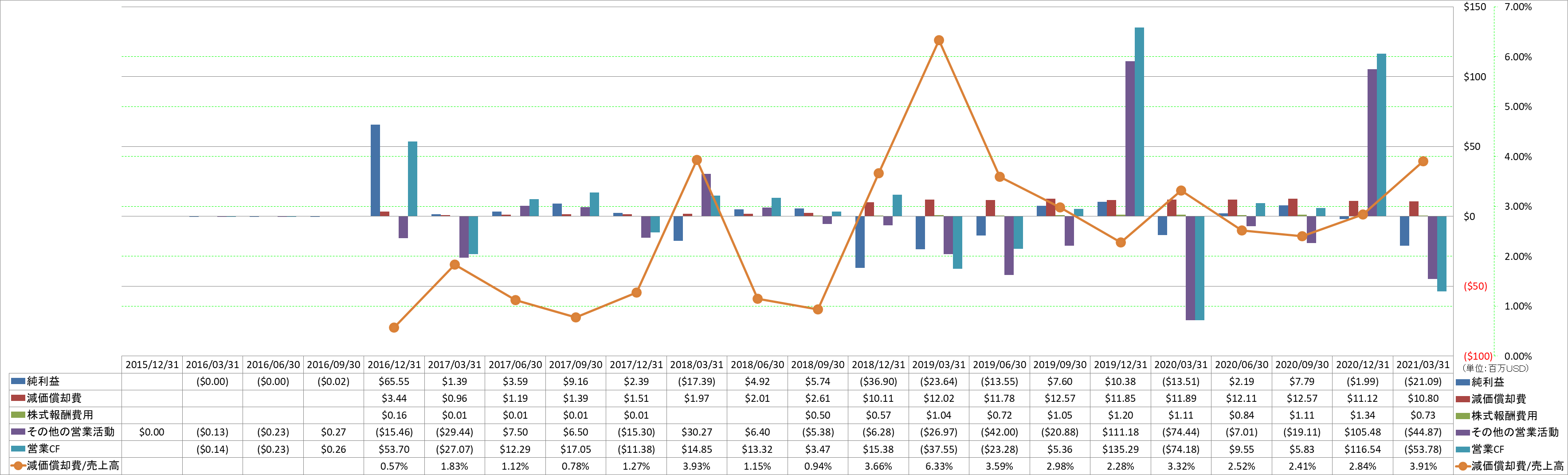Select the $105.48 other operating activities cell
This screenshot has height=475, width=1568.
(1363, 432)
